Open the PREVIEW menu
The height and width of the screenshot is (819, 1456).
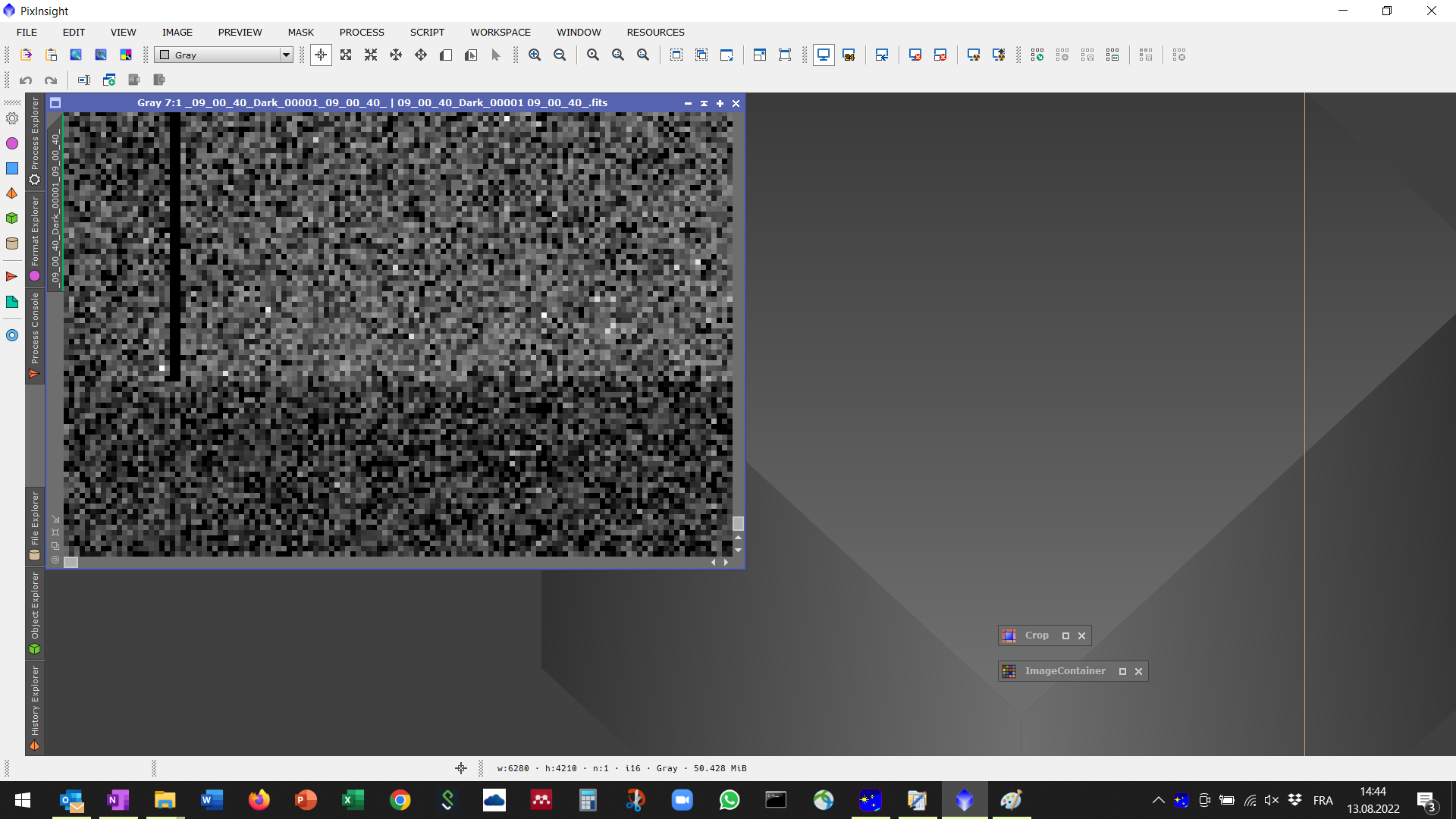pyautogui.click(x=240, y=32)
